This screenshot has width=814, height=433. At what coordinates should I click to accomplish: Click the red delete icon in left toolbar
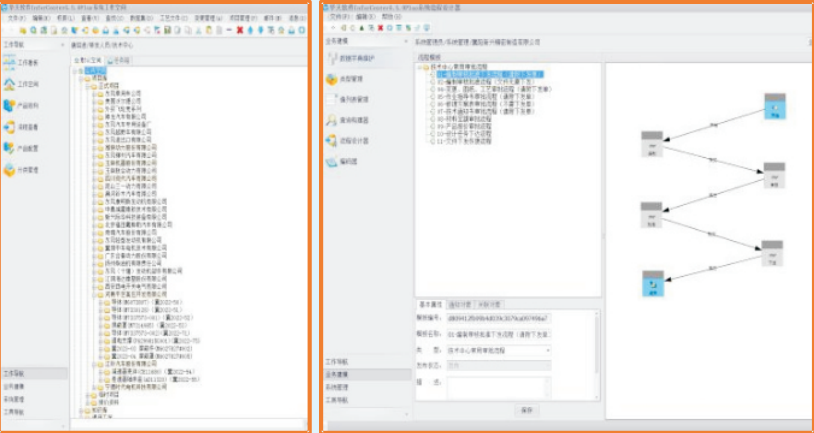click(239, 30)
